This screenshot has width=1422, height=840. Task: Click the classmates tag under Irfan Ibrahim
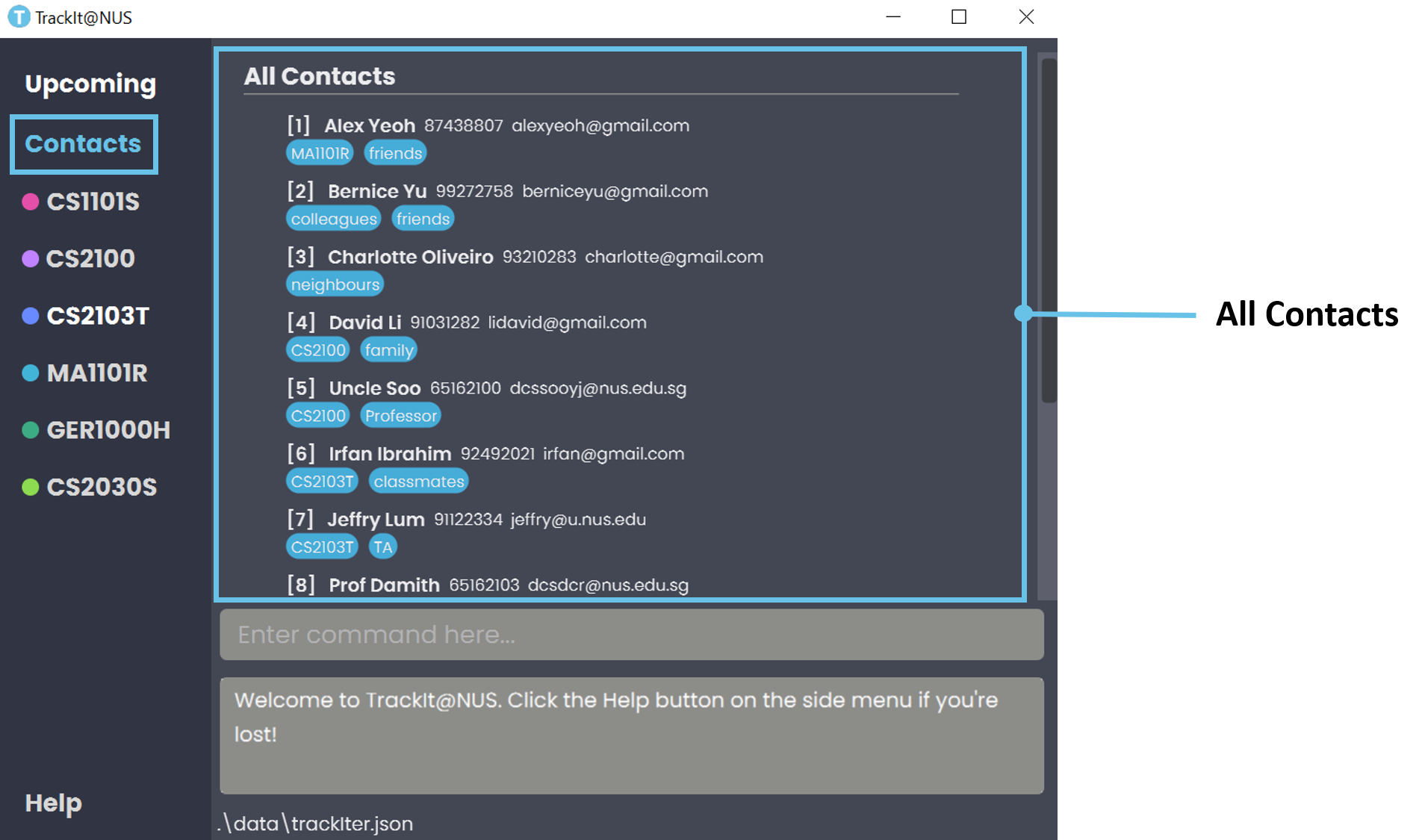click(x=419, y=482)
